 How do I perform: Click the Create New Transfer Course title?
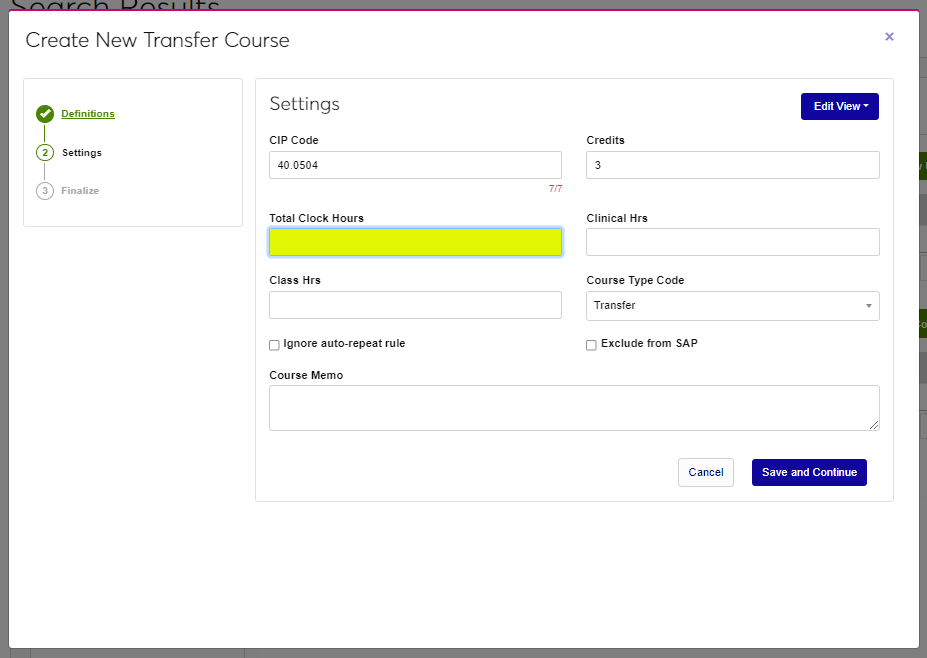tap(157, 40)
